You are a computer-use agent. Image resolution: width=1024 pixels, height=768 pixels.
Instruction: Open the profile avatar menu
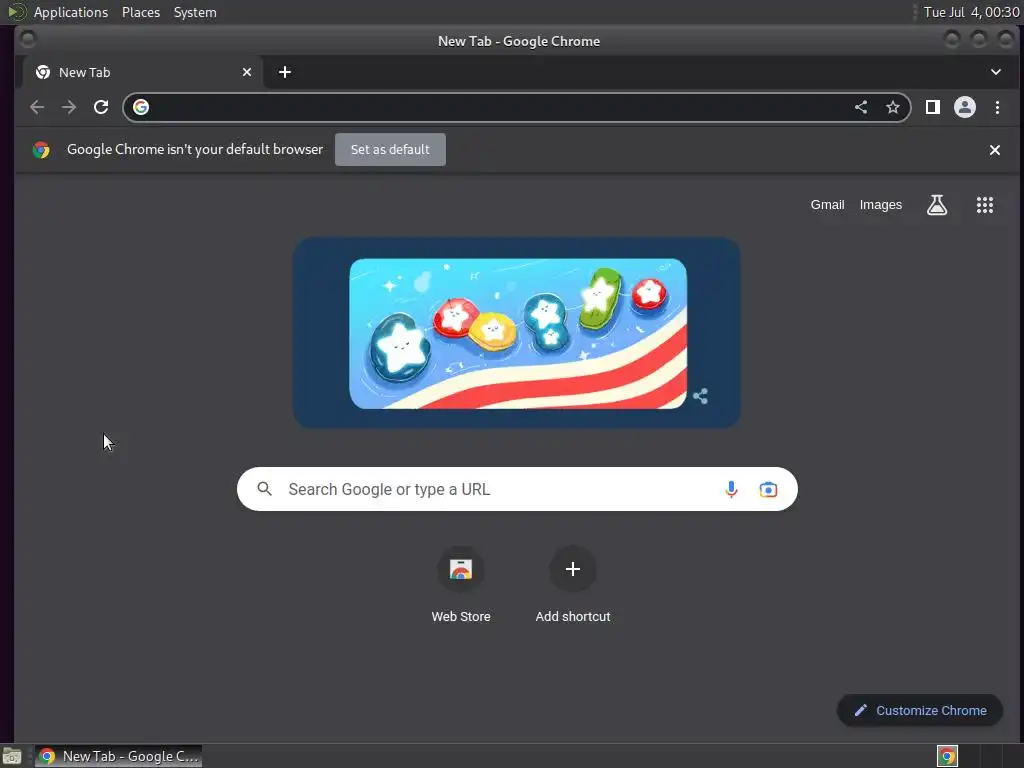point(965,107)
